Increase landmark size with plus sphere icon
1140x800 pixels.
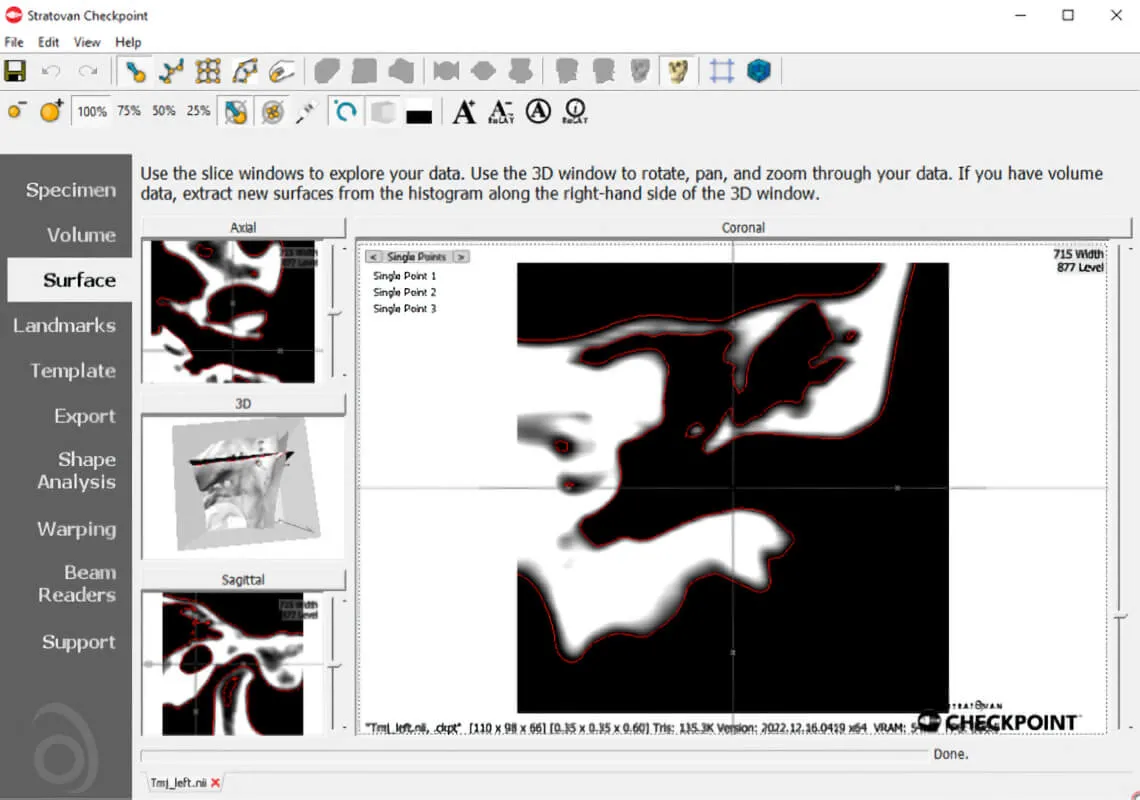pos(51,111)
